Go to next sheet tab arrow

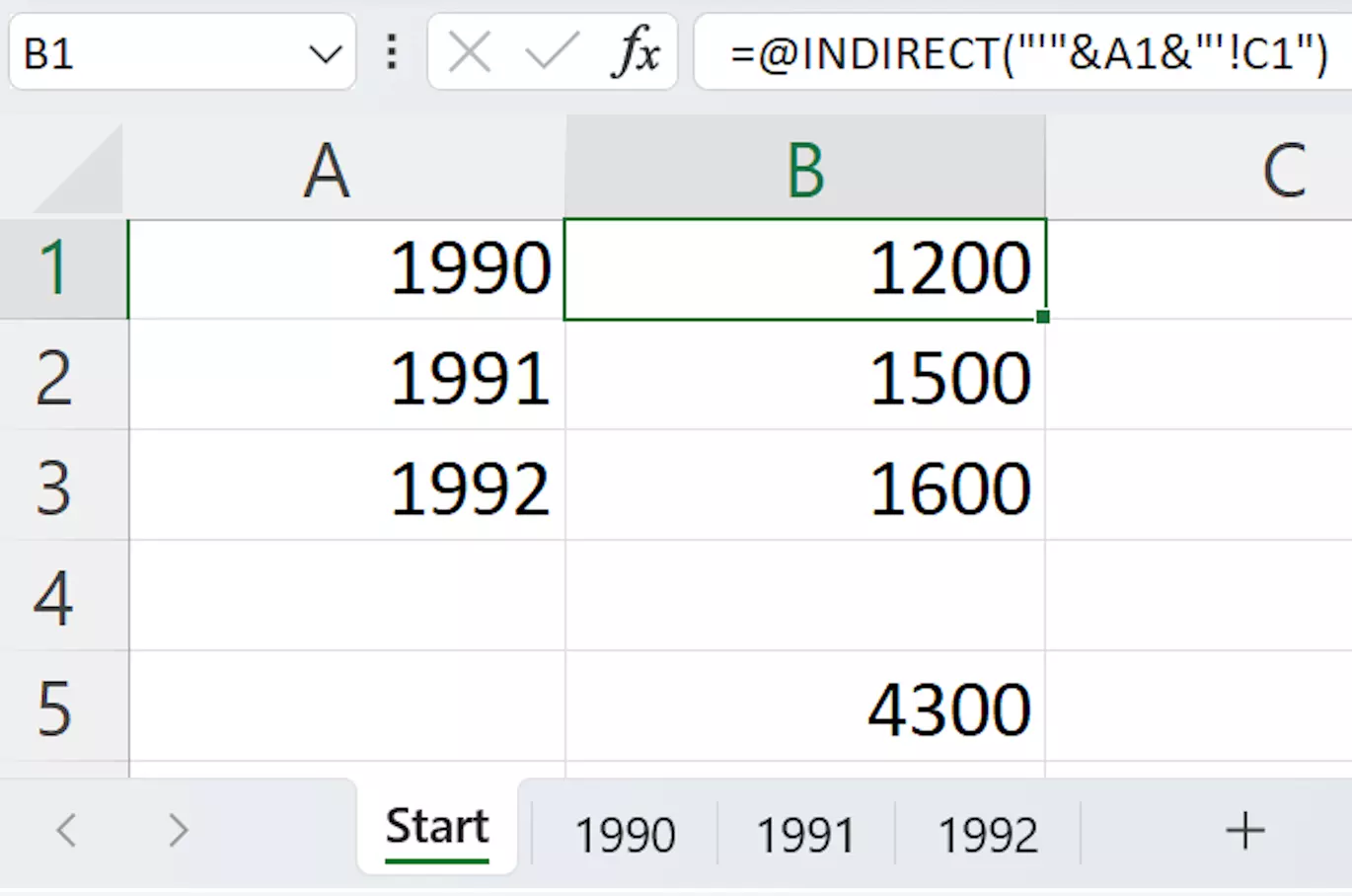[178, 830]
